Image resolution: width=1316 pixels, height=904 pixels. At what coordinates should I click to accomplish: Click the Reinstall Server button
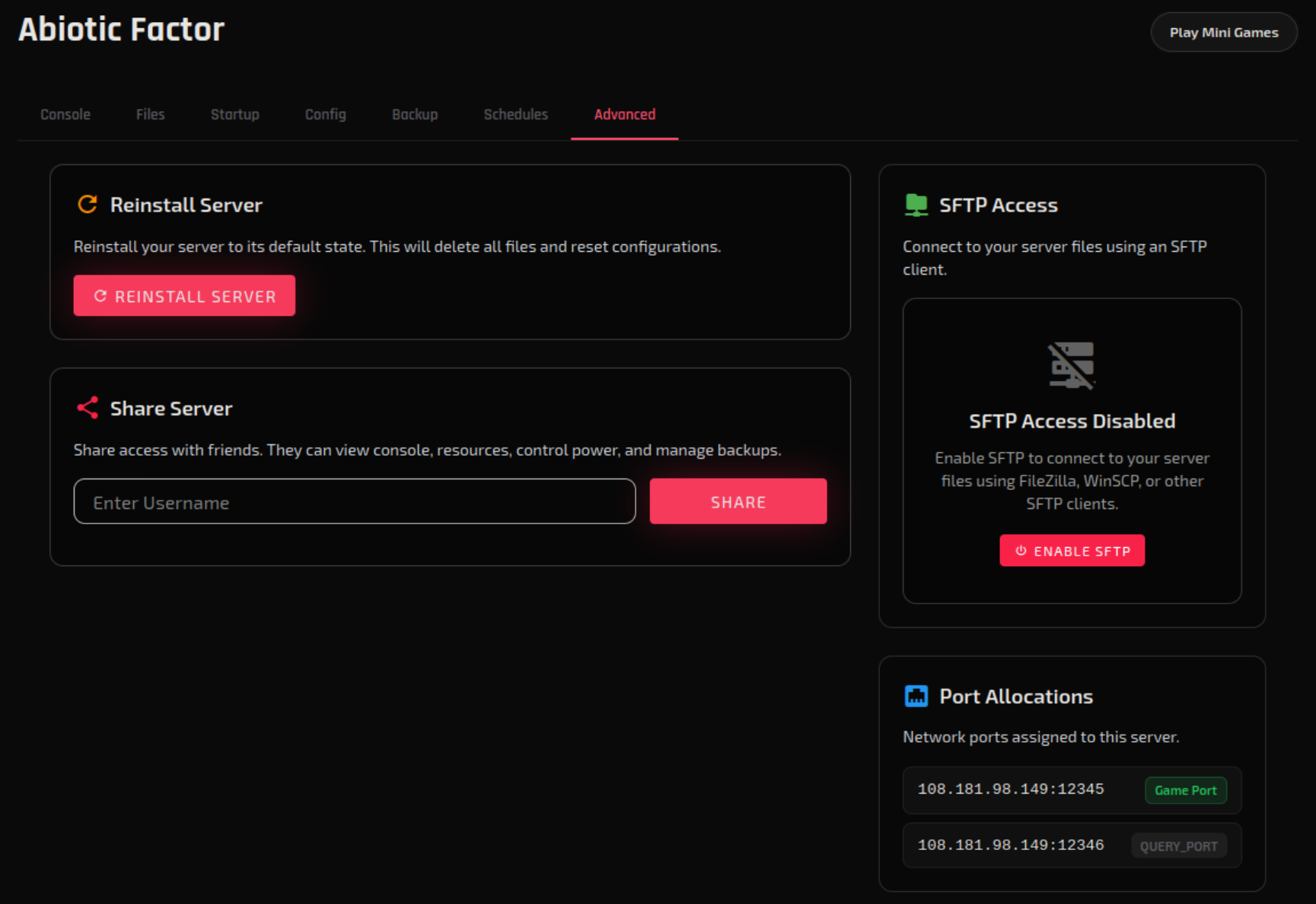click(183, 295)
